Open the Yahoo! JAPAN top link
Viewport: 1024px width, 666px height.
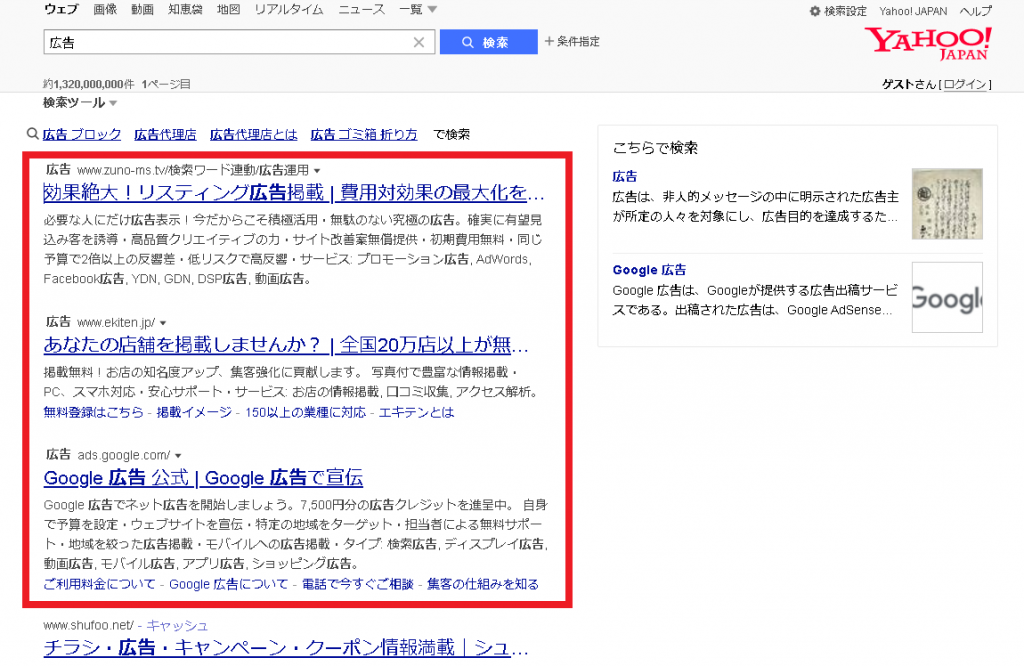point(913,11)
